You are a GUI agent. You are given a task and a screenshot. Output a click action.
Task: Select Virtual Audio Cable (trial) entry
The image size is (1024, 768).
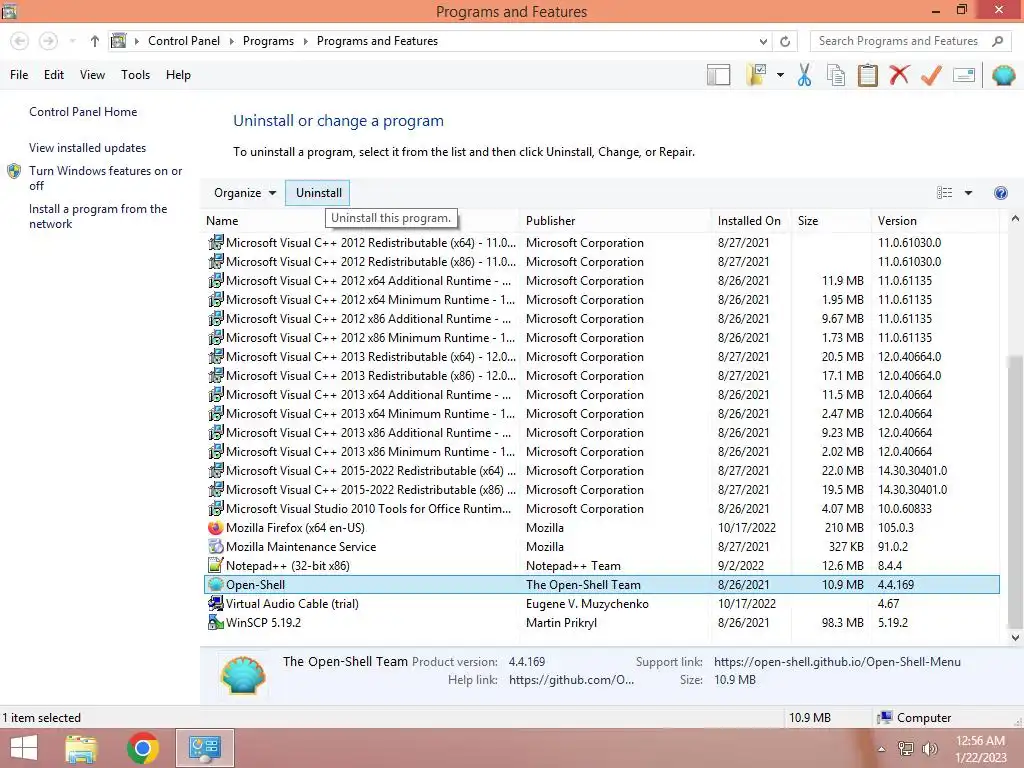(602, 603)
